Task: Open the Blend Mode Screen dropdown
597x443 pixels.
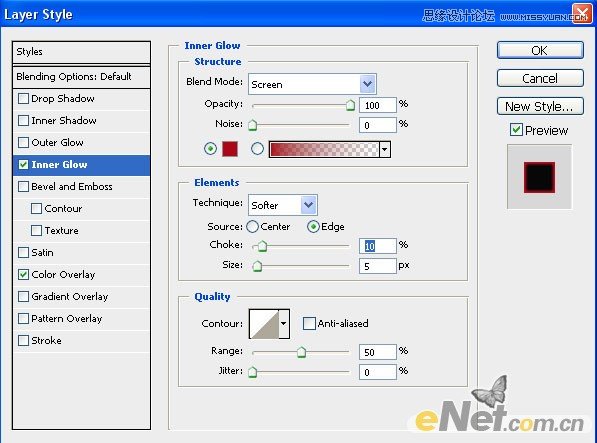Action: click(312, 84)
